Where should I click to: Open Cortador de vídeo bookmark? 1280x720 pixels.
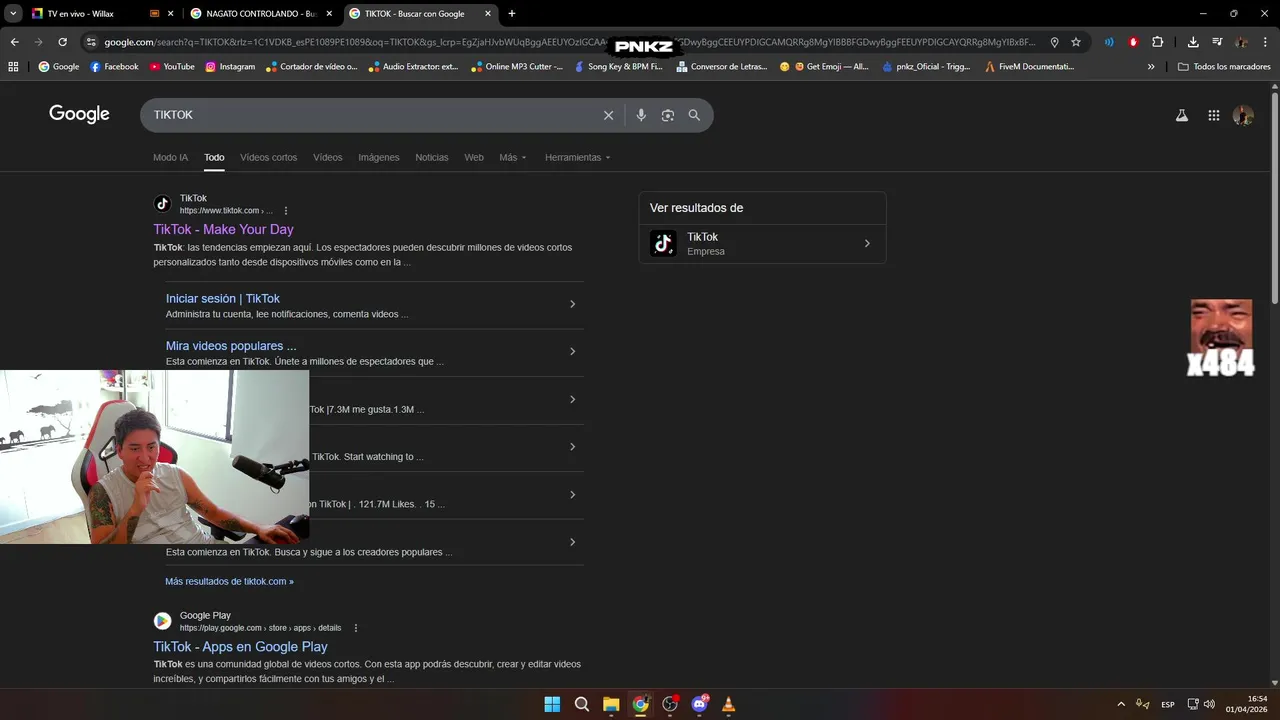point(311,67)
